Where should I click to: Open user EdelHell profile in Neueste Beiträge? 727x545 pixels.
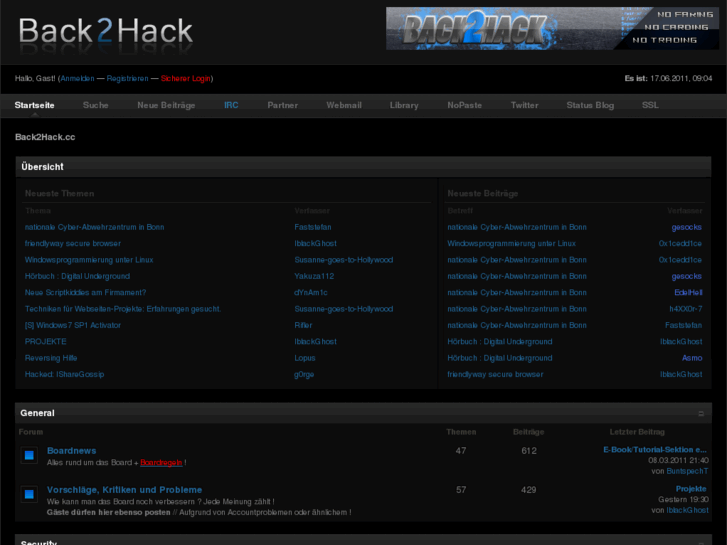click(688, 293)
